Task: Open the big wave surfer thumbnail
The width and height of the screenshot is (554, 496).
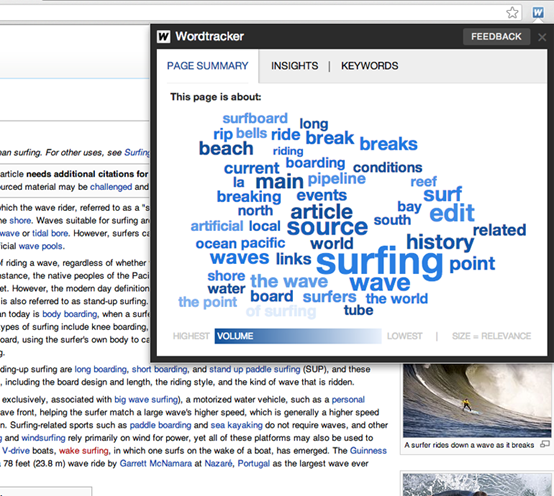Action: [x=477, y=401]
